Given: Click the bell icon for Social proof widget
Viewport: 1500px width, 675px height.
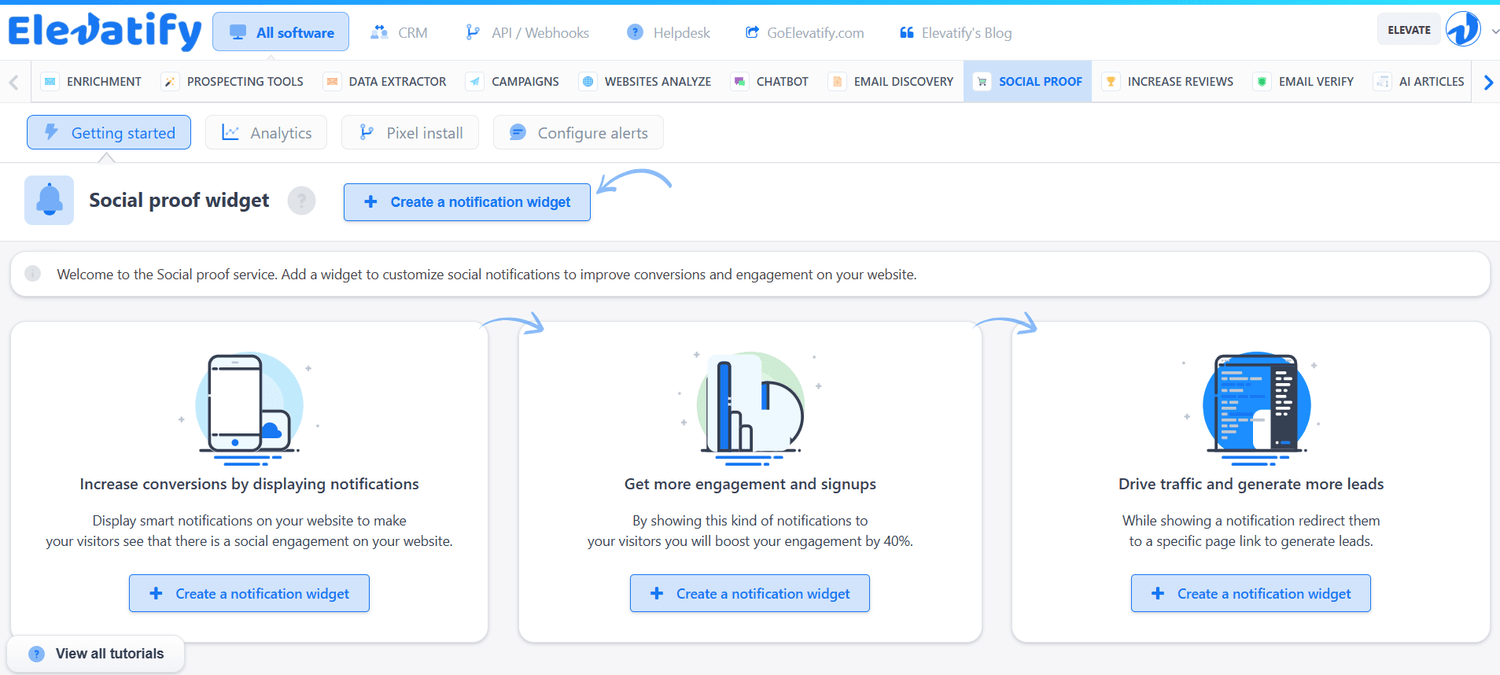Looking at the screenshot, I should [x=49, y=200].
